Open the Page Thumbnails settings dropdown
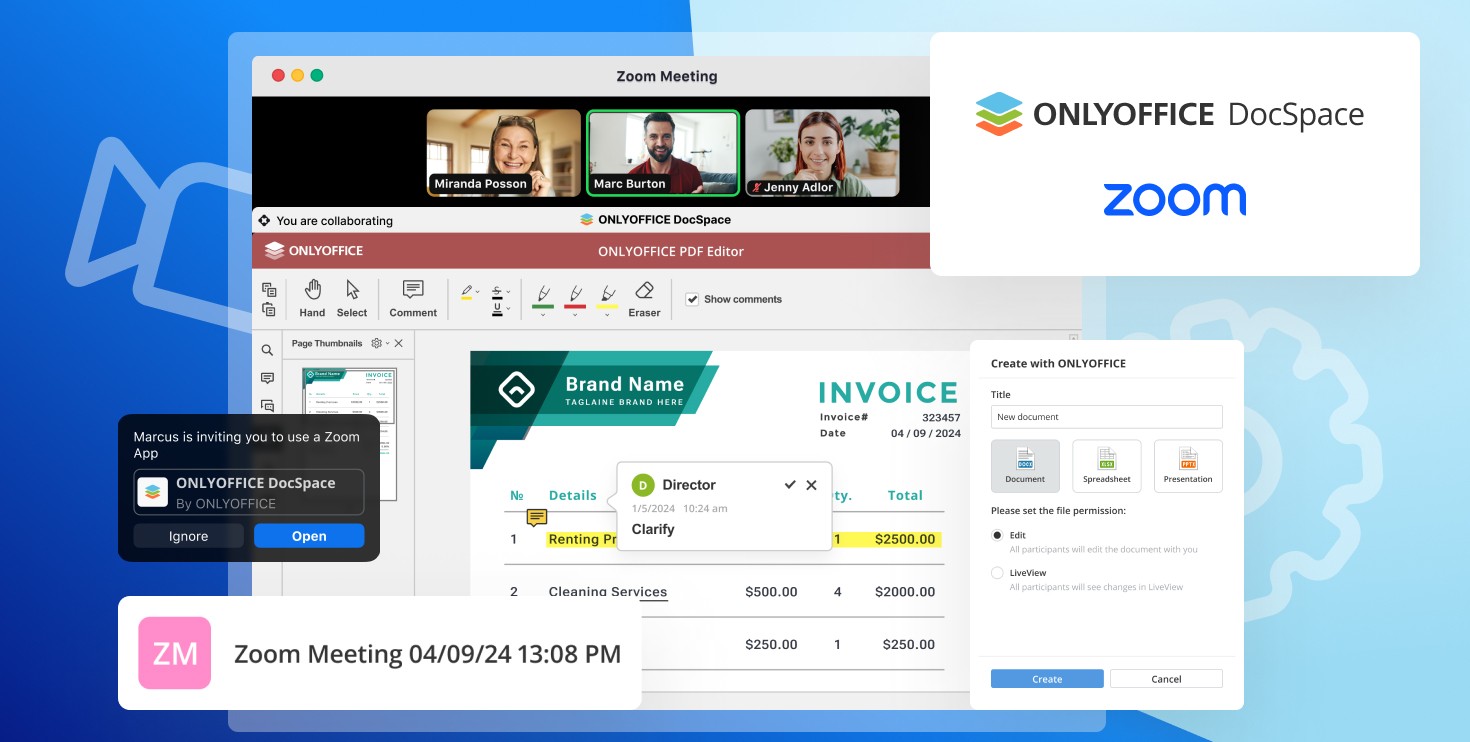 click(x=379, y=343)
